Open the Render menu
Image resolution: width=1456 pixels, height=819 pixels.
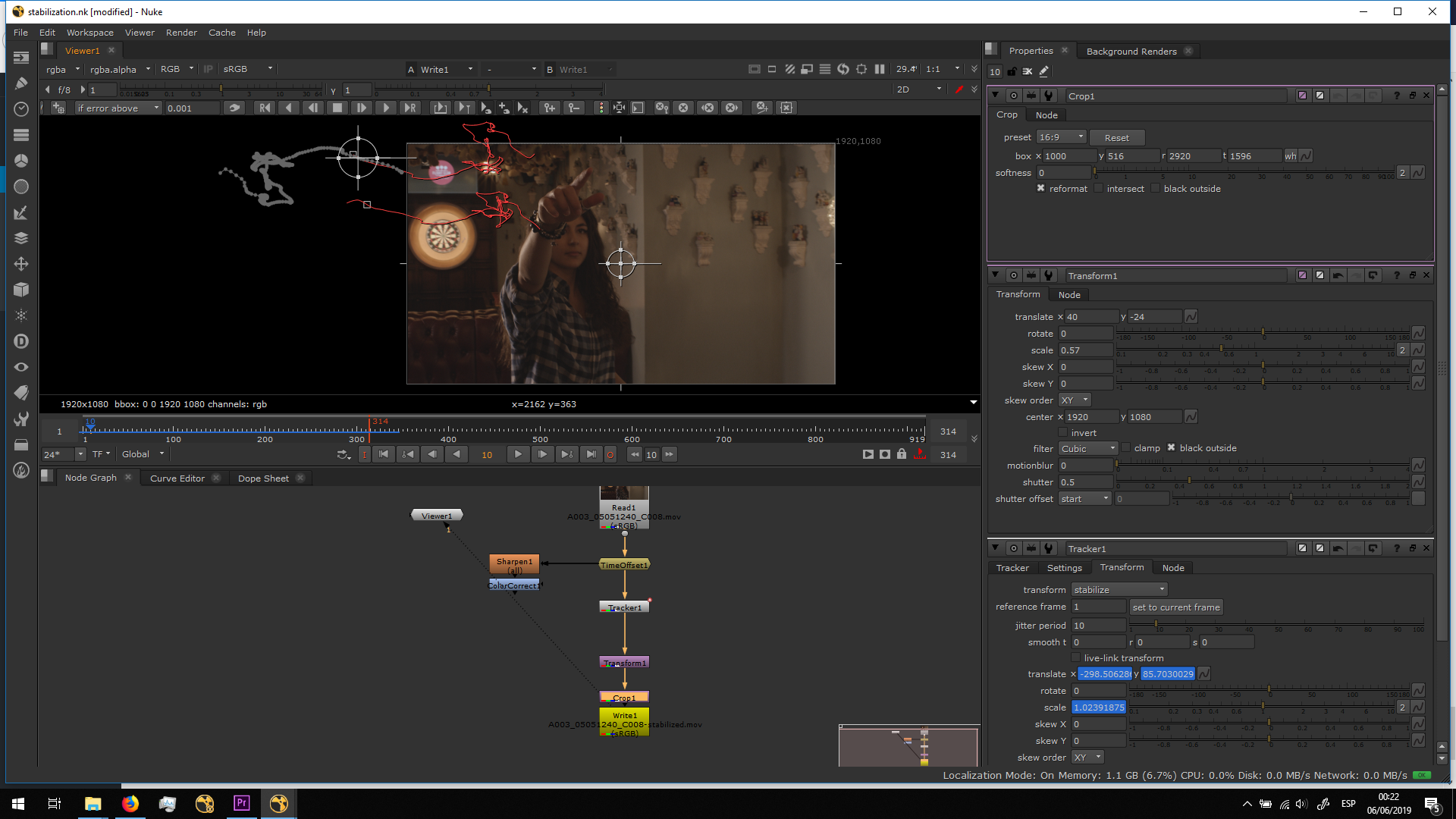(181, 33)
